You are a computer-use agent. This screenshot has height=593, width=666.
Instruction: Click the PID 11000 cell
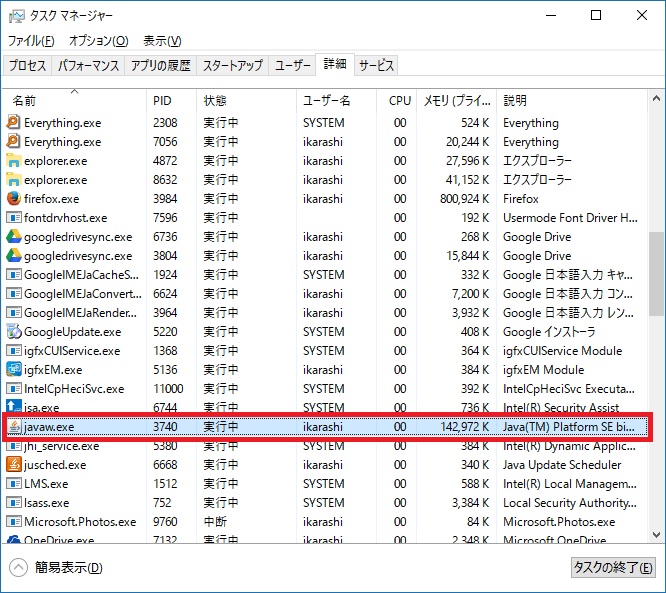(168, 389)
